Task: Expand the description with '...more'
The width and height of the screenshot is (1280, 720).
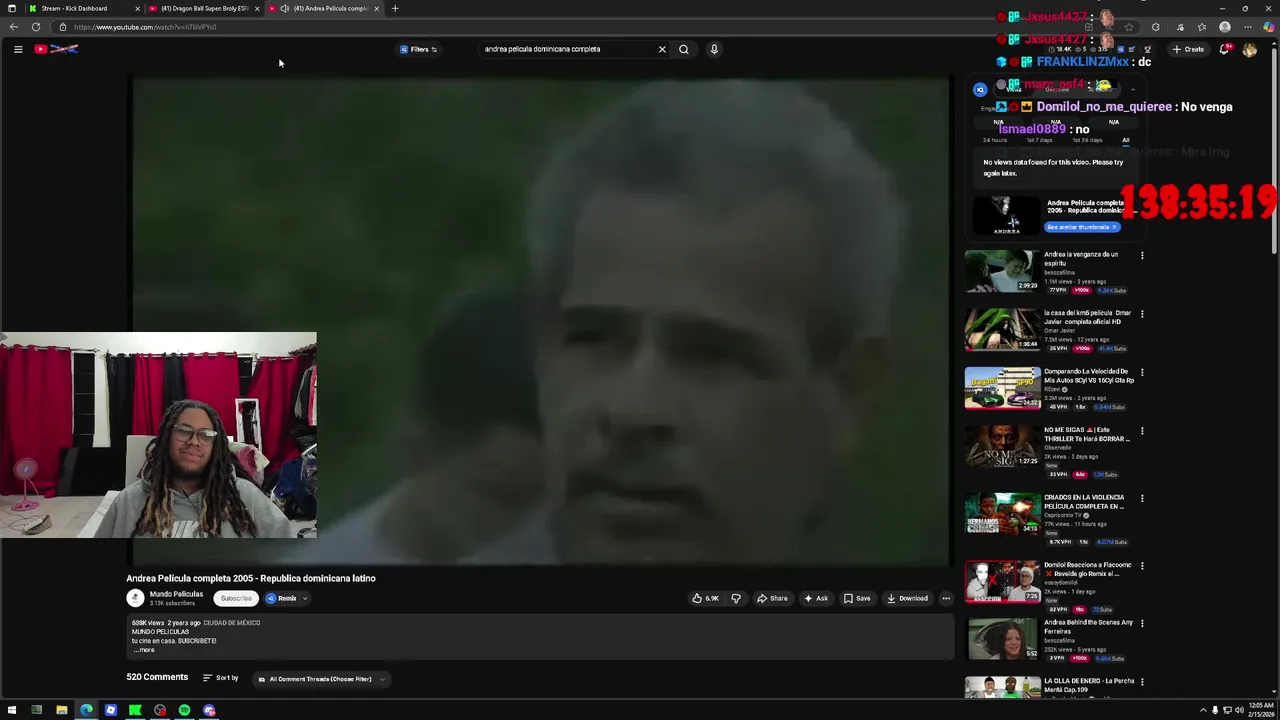Action: click(144, 650)
